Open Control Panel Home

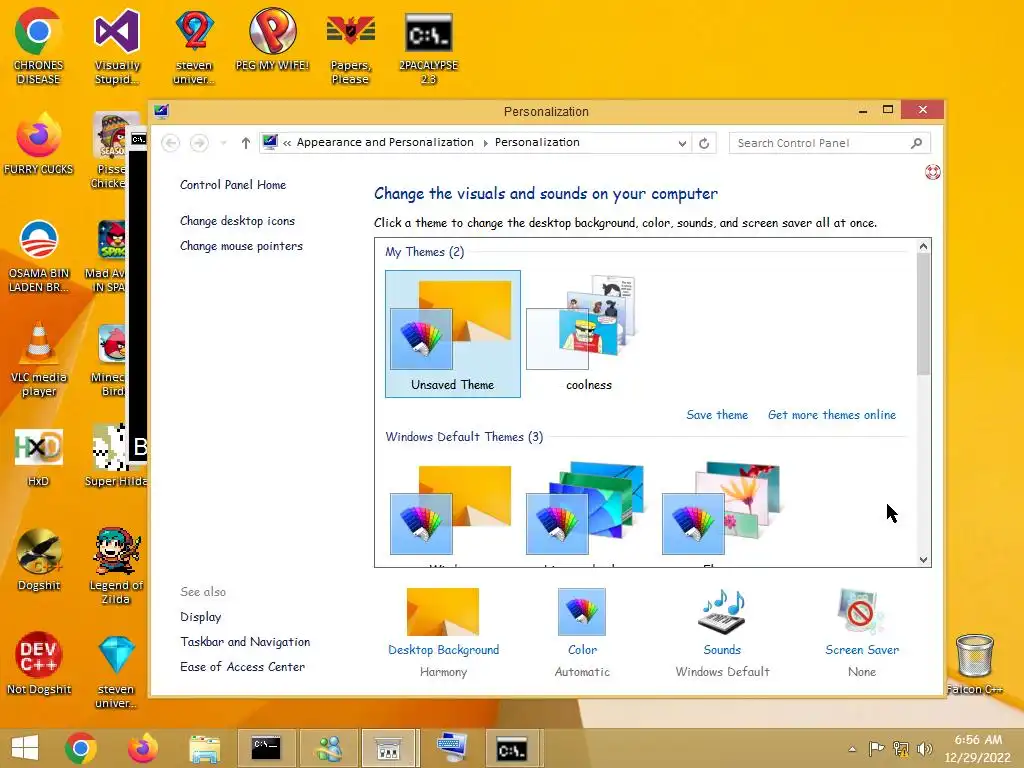(233, 185)
